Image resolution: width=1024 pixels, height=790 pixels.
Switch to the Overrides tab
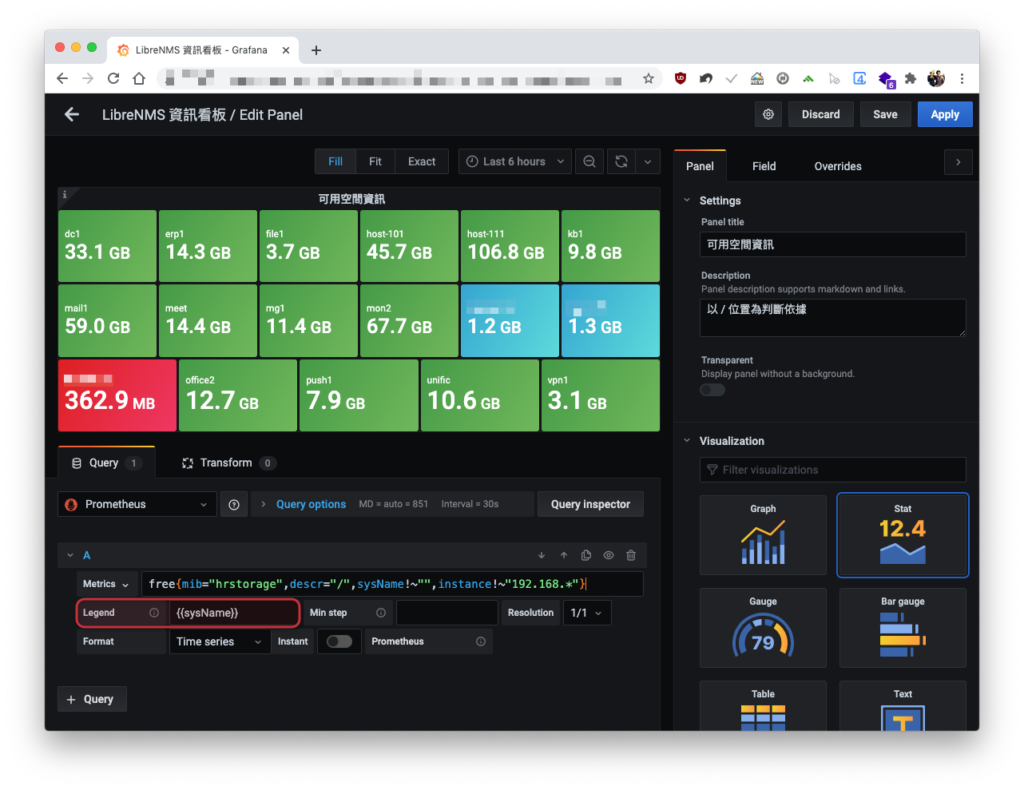[x=837, y=166]
